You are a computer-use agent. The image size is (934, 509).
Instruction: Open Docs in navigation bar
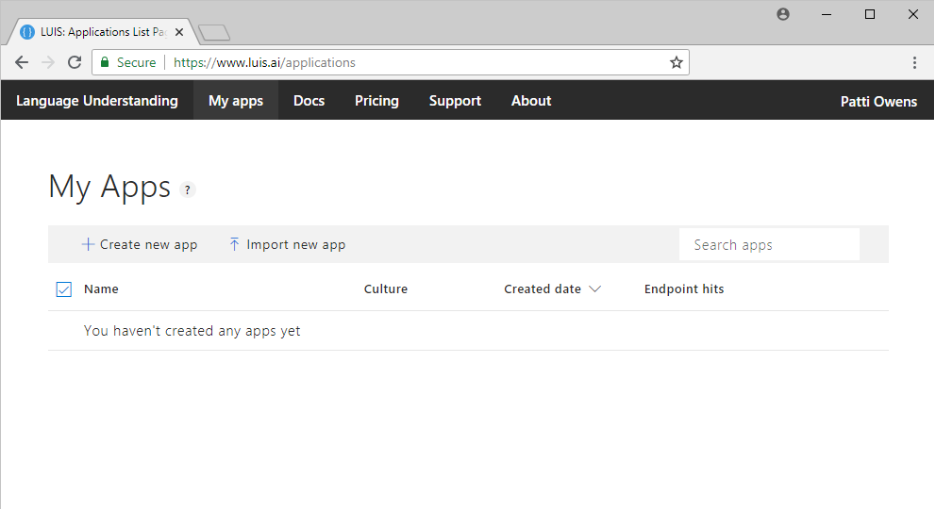tap(309, 101)
